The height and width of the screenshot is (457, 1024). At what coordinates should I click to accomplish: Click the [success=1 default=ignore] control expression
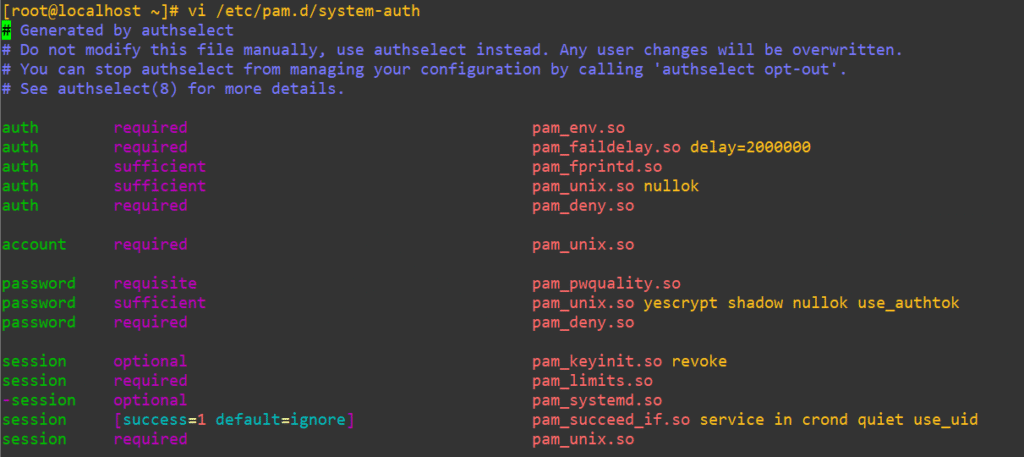(x=235, y=420)
